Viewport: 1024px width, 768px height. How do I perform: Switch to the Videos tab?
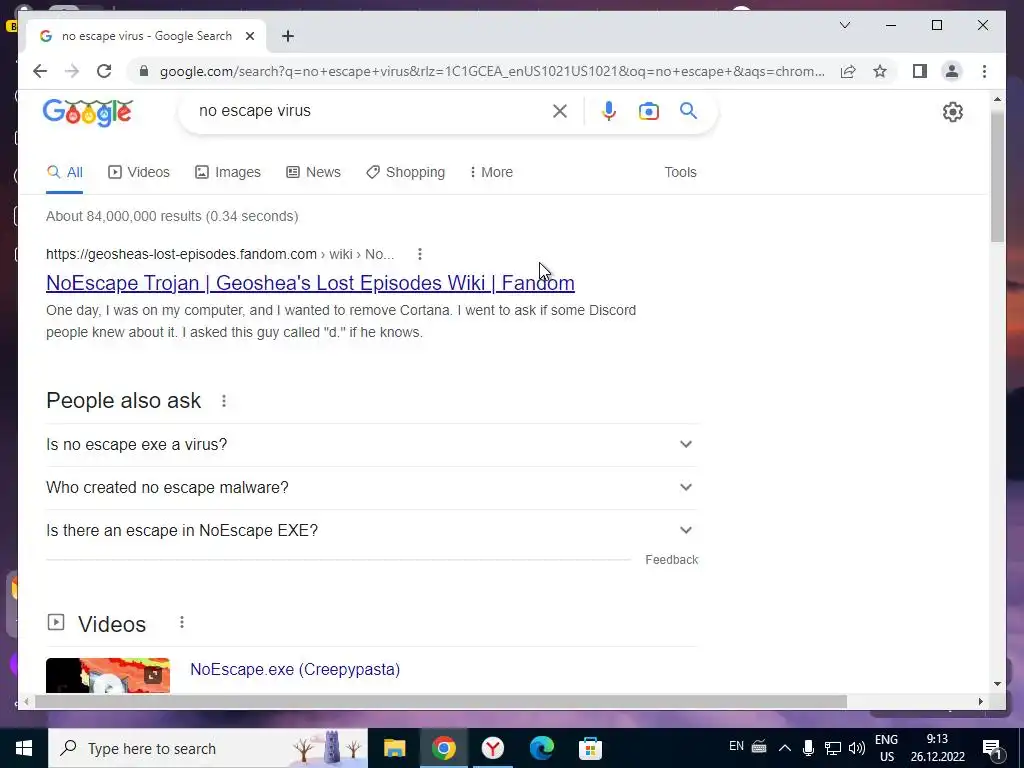coord(138,172)
